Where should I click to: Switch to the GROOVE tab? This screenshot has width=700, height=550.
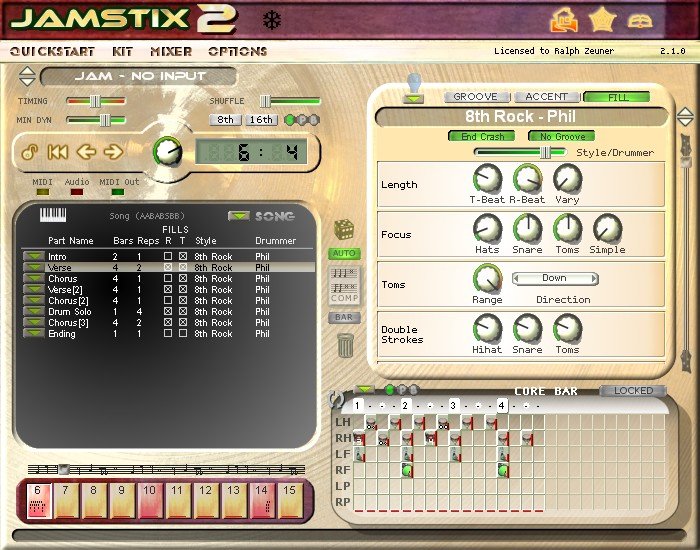pyautogui.click(x=476, y=97)
